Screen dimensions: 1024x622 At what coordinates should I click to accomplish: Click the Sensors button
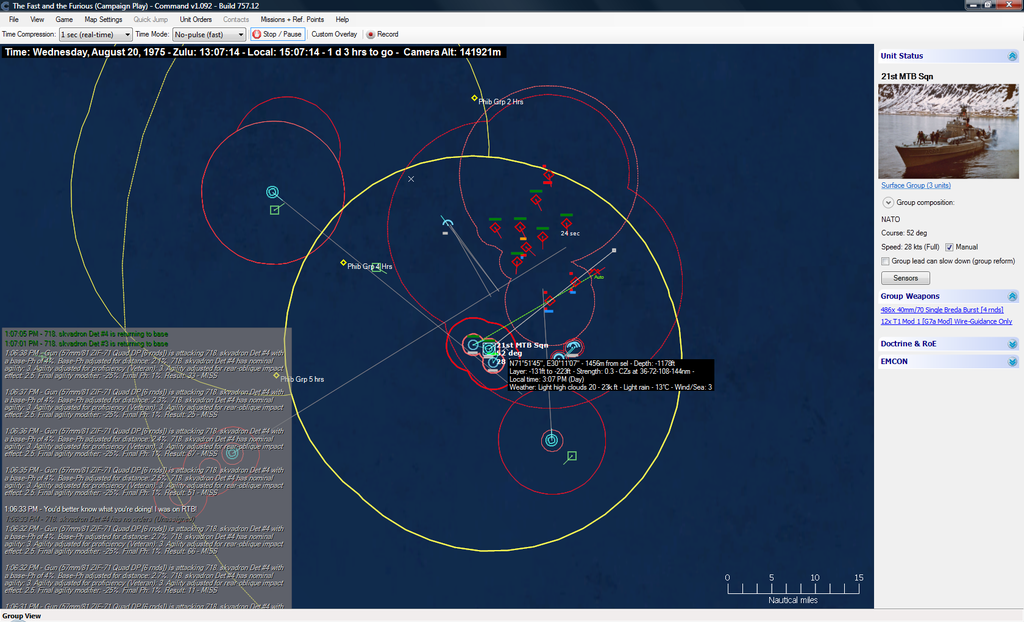pos(905,278)
